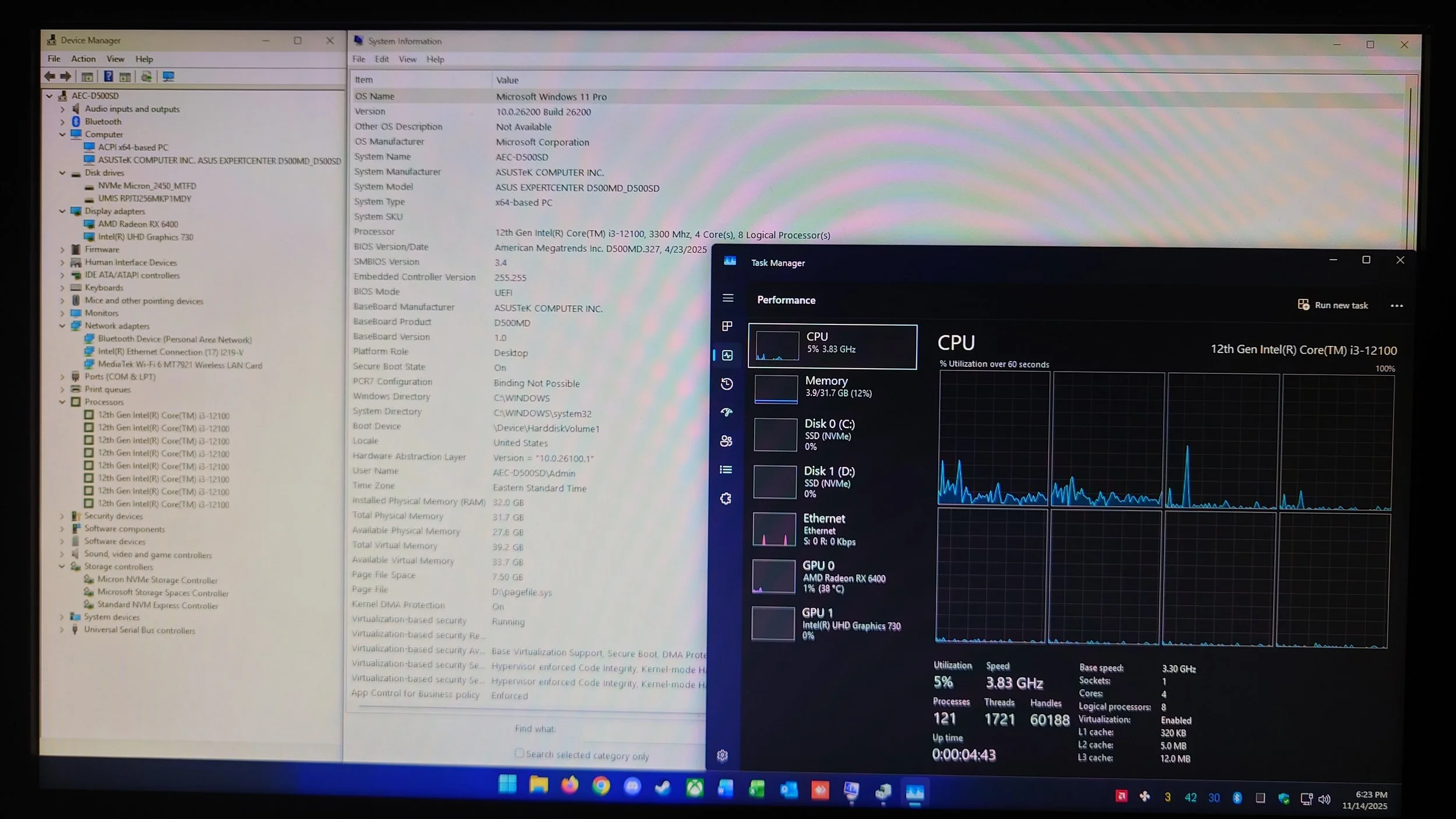
Task: Toggle 'Search selected category only' checkbox
Action: click(520, 753)
